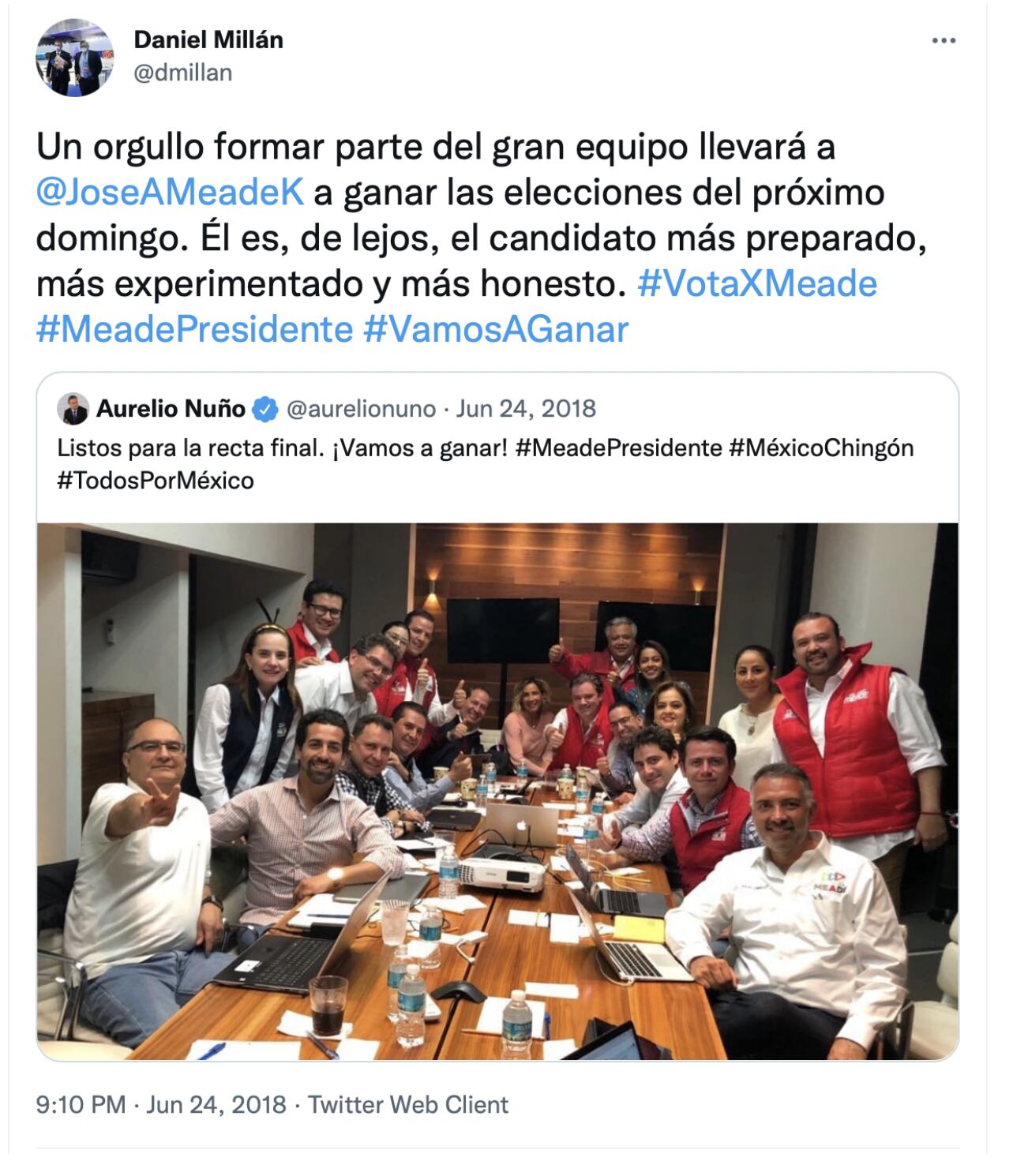
Task: Open the @JoseAMeadeK mention
Action: [x=171, y=193]
